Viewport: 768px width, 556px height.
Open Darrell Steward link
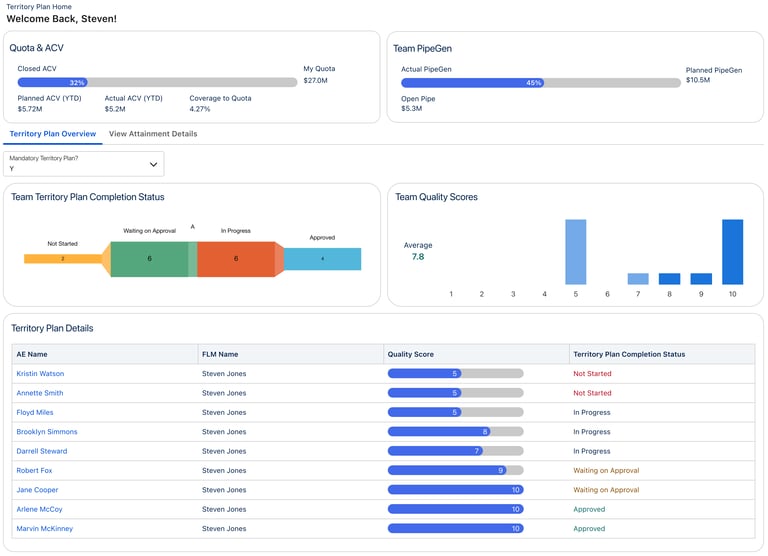click(42, 451)
